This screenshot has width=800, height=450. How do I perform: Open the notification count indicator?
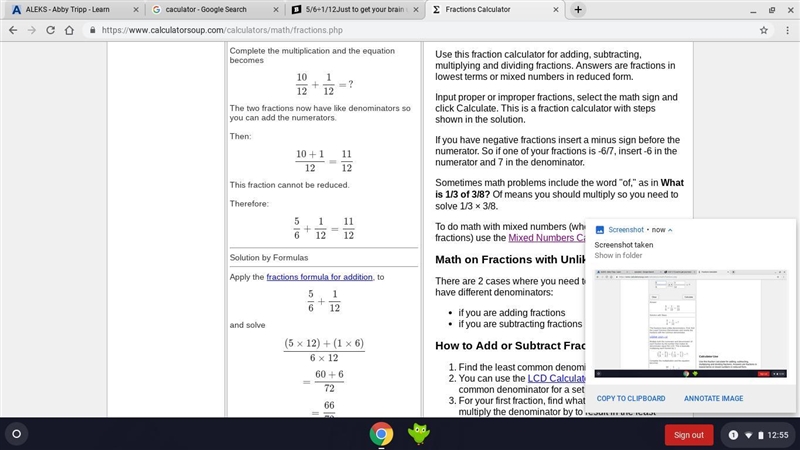tap(733, 435)
